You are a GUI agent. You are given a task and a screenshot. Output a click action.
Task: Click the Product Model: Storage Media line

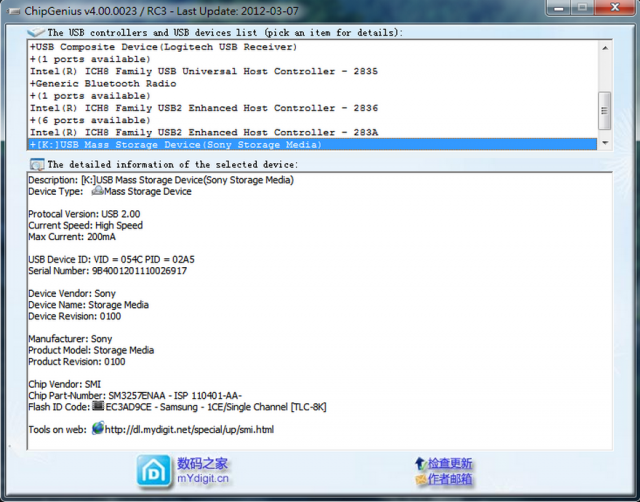[x=91, y=350]
